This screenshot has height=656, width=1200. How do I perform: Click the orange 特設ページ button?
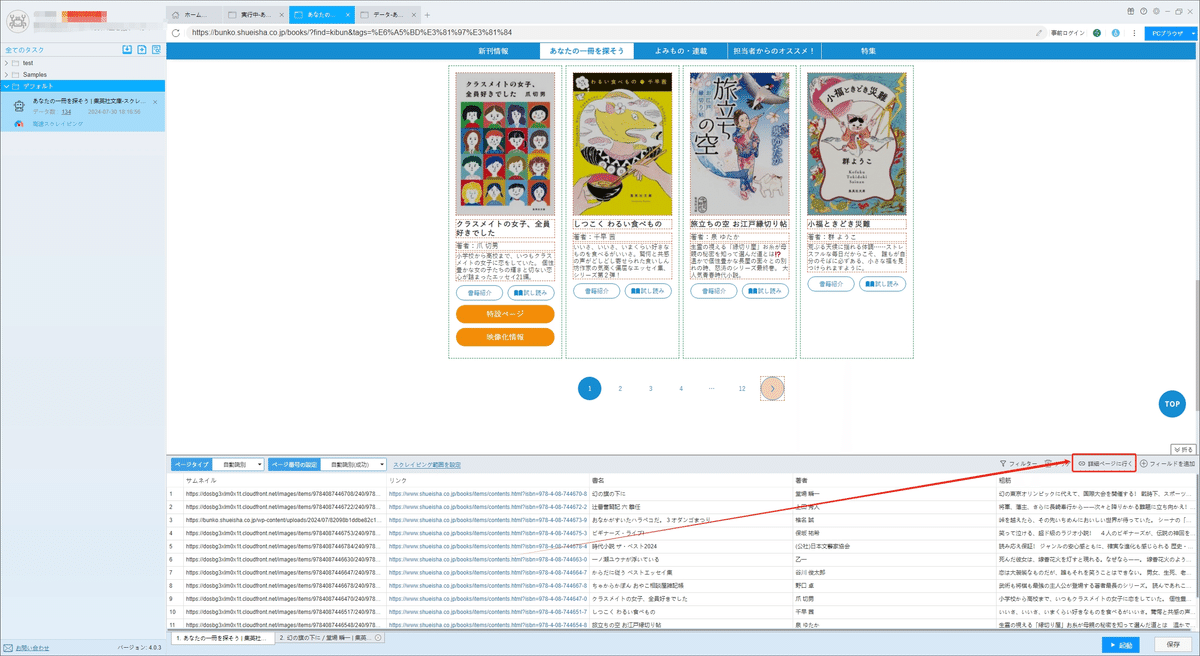505,314
